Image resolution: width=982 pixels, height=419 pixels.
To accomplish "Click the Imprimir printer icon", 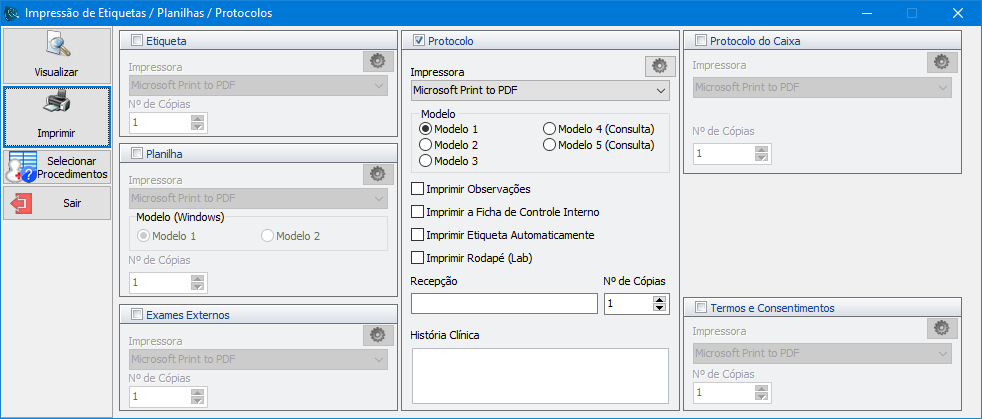I will pyautogui.click(x=56, y=104).
